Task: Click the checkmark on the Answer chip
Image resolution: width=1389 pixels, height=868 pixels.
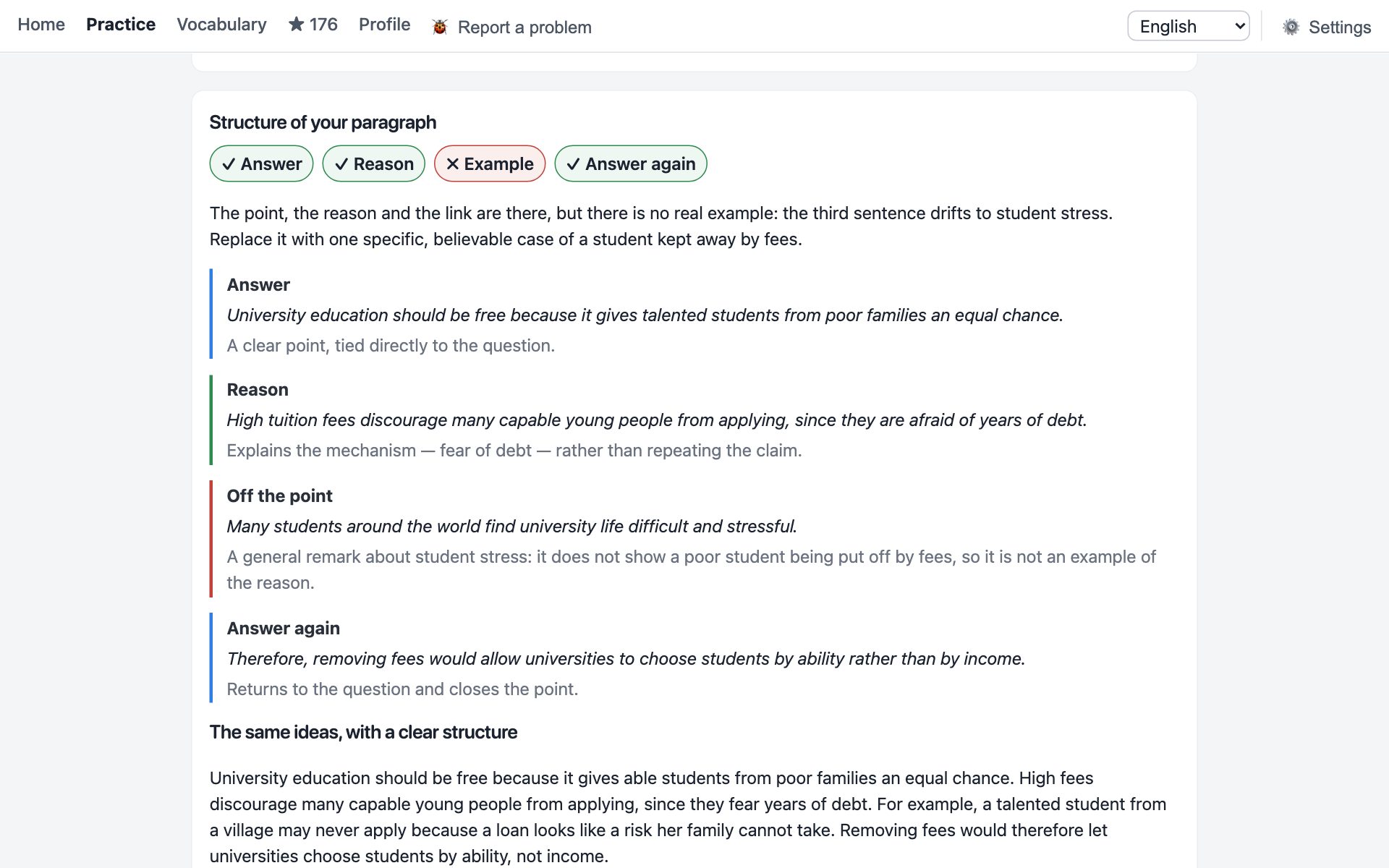Action: tap(229, 164)
